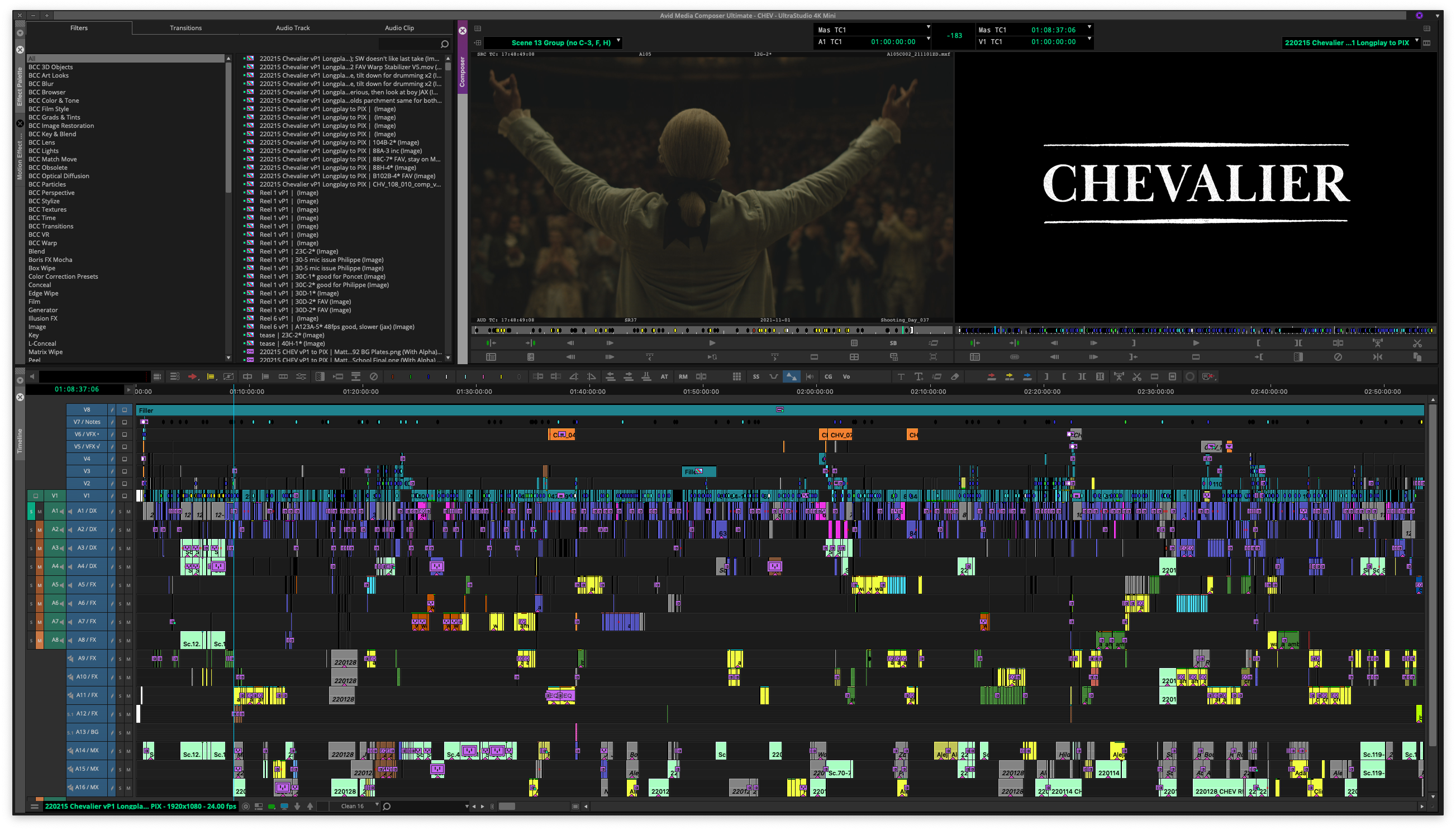This screenshot has width=1456, height=830.
Task: Switch to the Filters tab
Action: point(79,28)
